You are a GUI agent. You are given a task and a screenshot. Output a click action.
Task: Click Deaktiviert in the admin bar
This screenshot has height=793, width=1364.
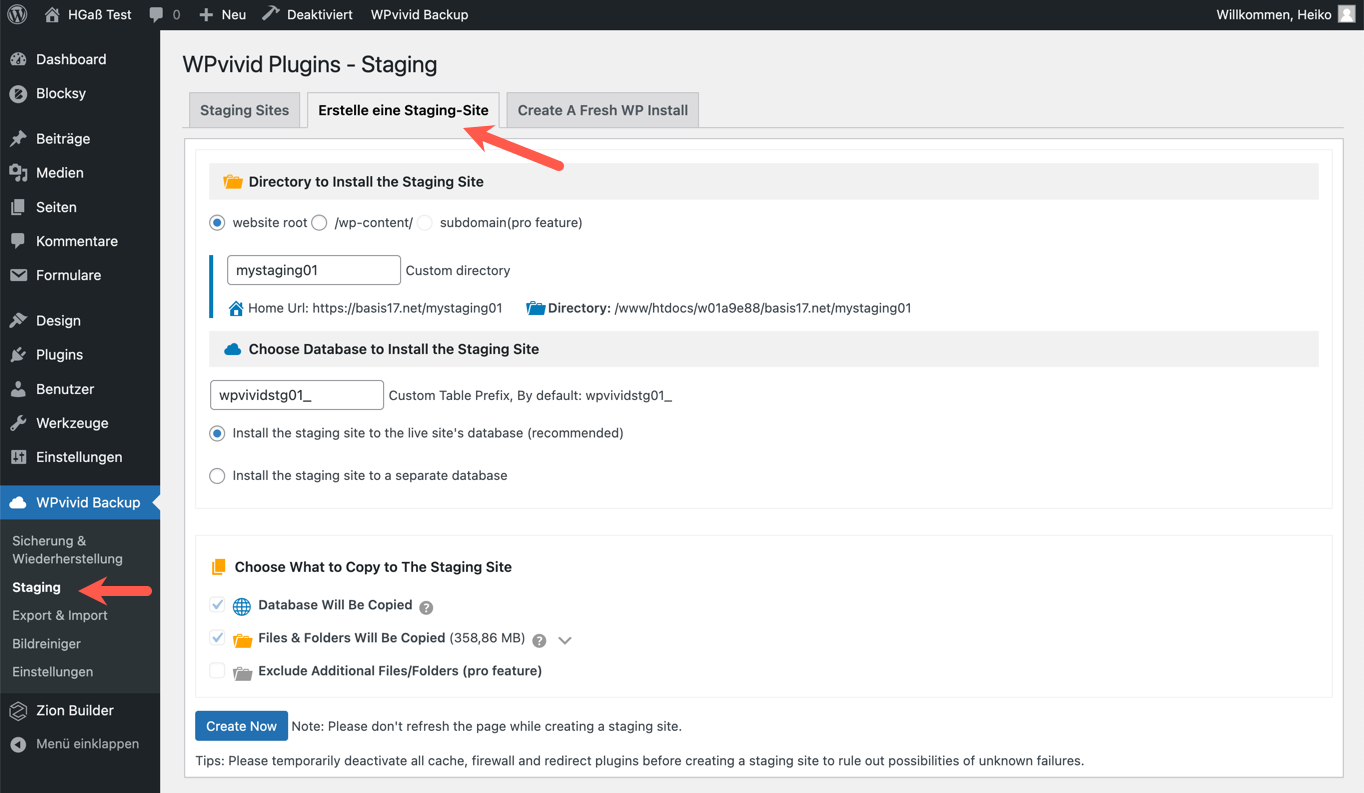308,14
